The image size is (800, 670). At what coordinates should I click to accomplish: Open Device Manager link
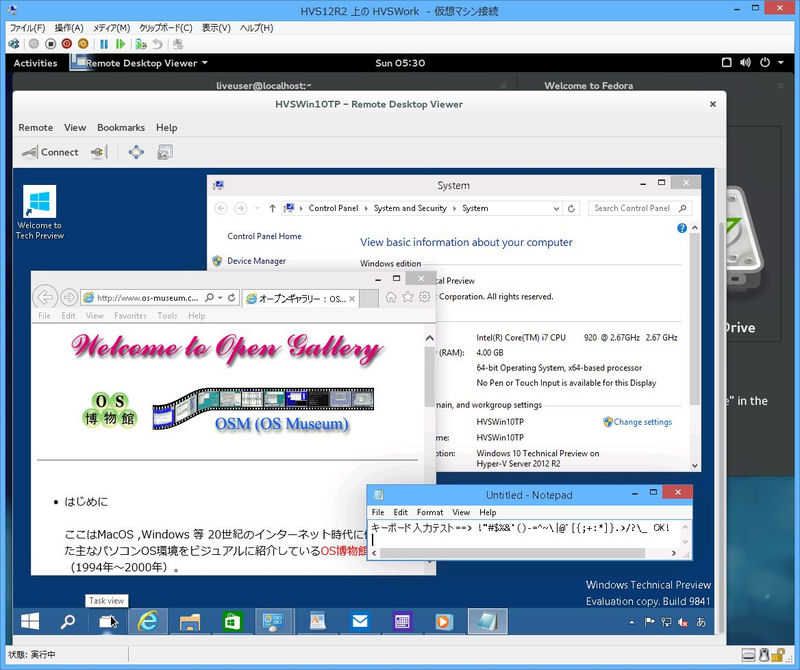click(256, 261)
